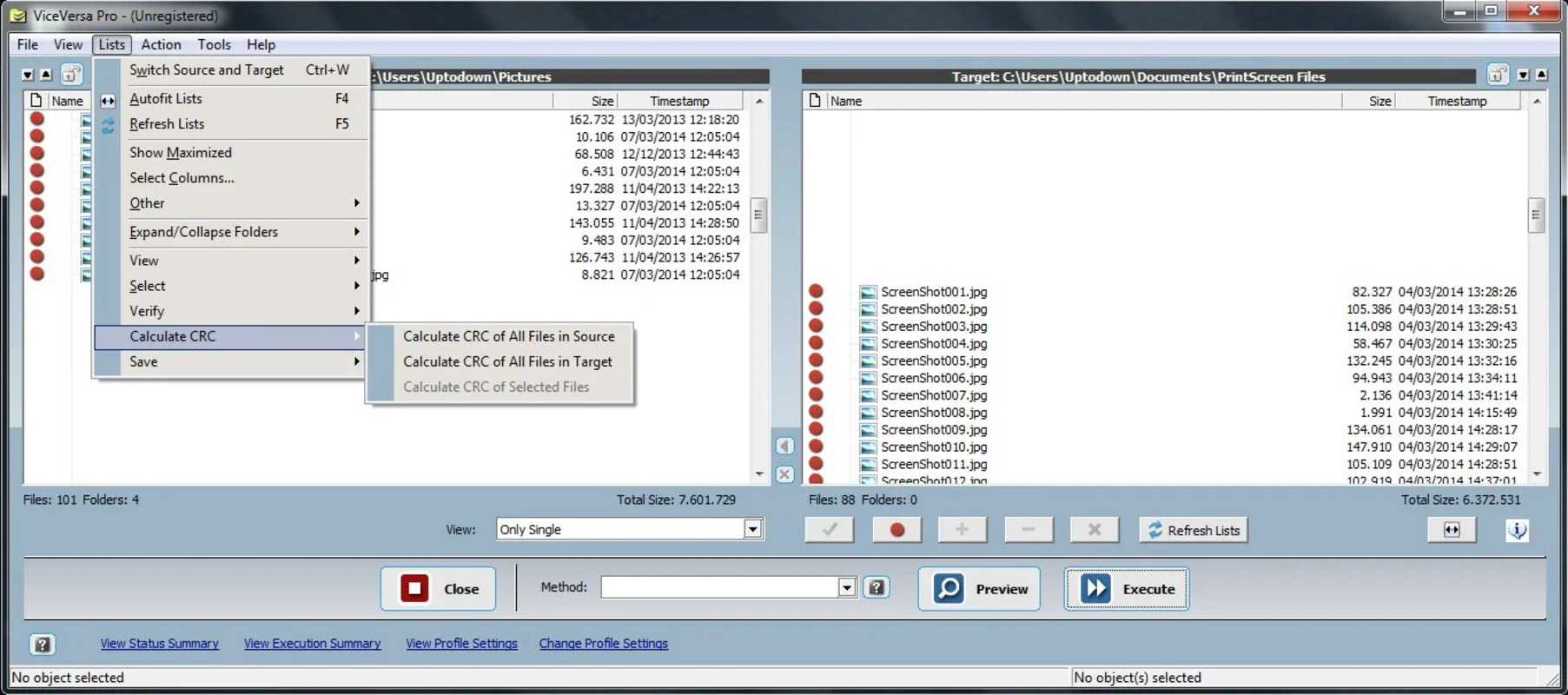
Task: Click the left-arrow icon between panels
Action: click(x=784, y=446)
